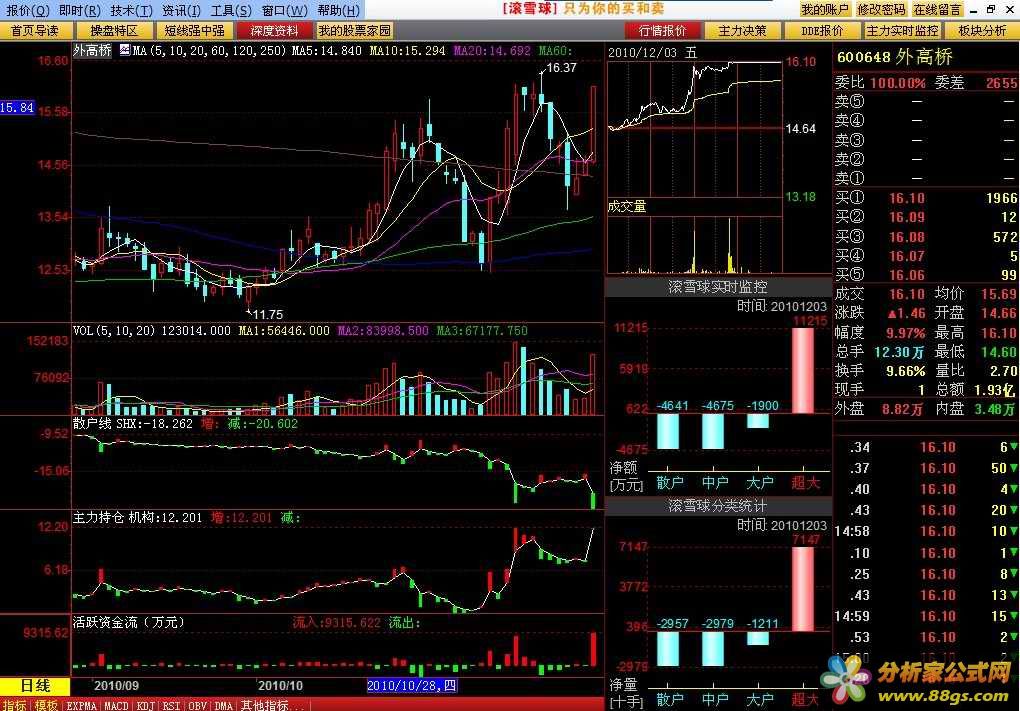Click the 买④ price 16.07 row
The image size is (1020, 711).
[x=926, y=256]
